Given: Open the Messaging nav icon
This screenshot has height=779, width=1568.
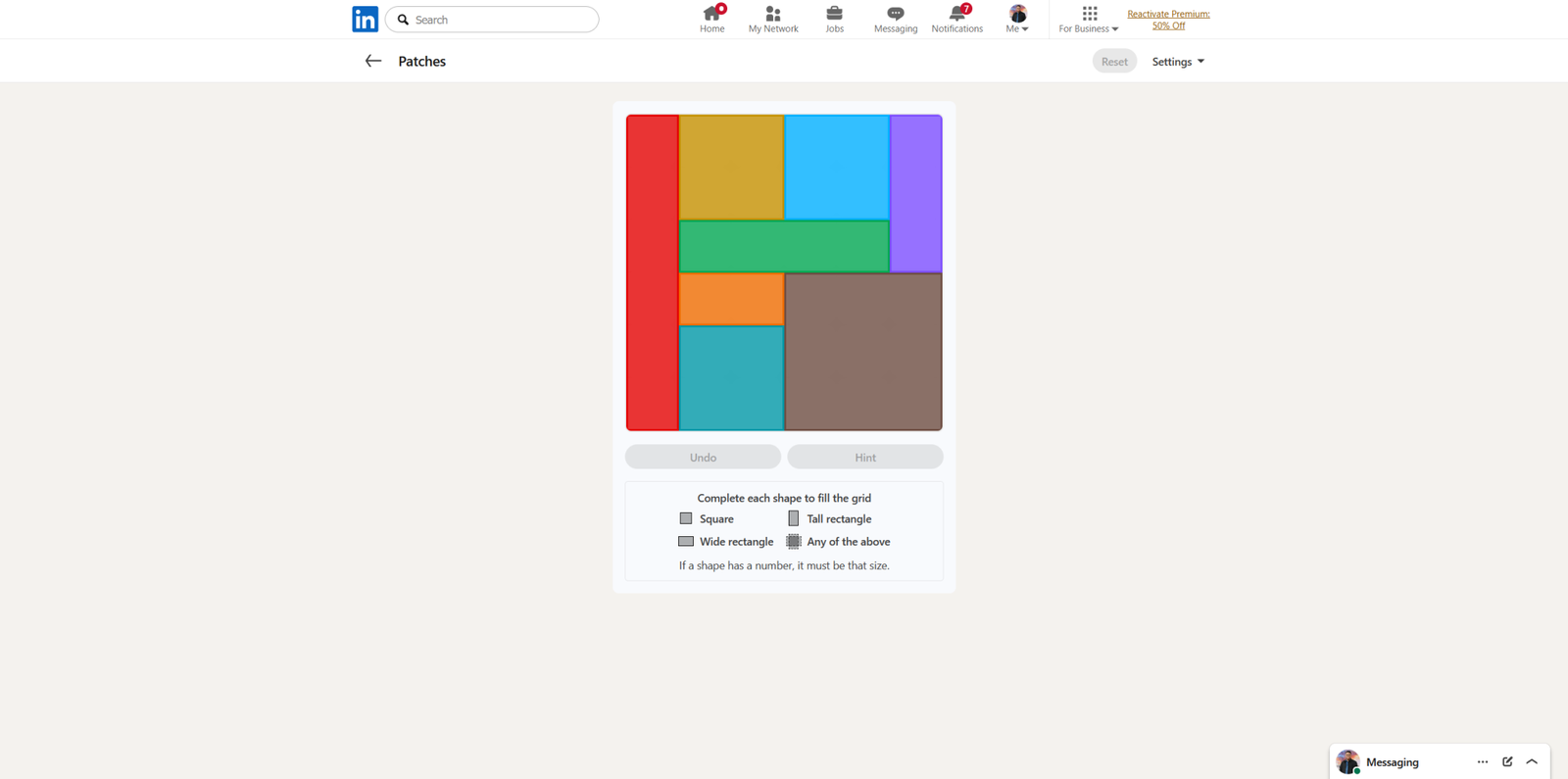Looking at the screenshot, I should pos(895,15).
